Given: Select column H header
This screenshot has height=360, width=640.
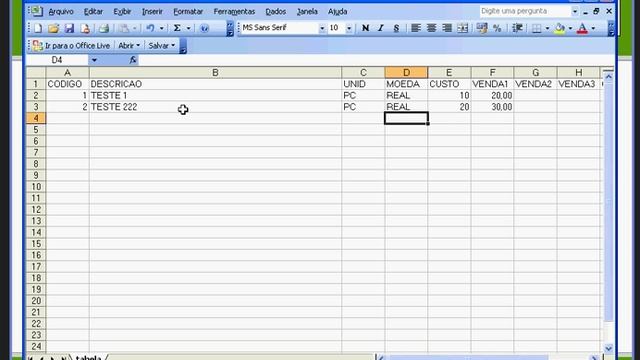Looking at the screenshot, I should (578, 73).
